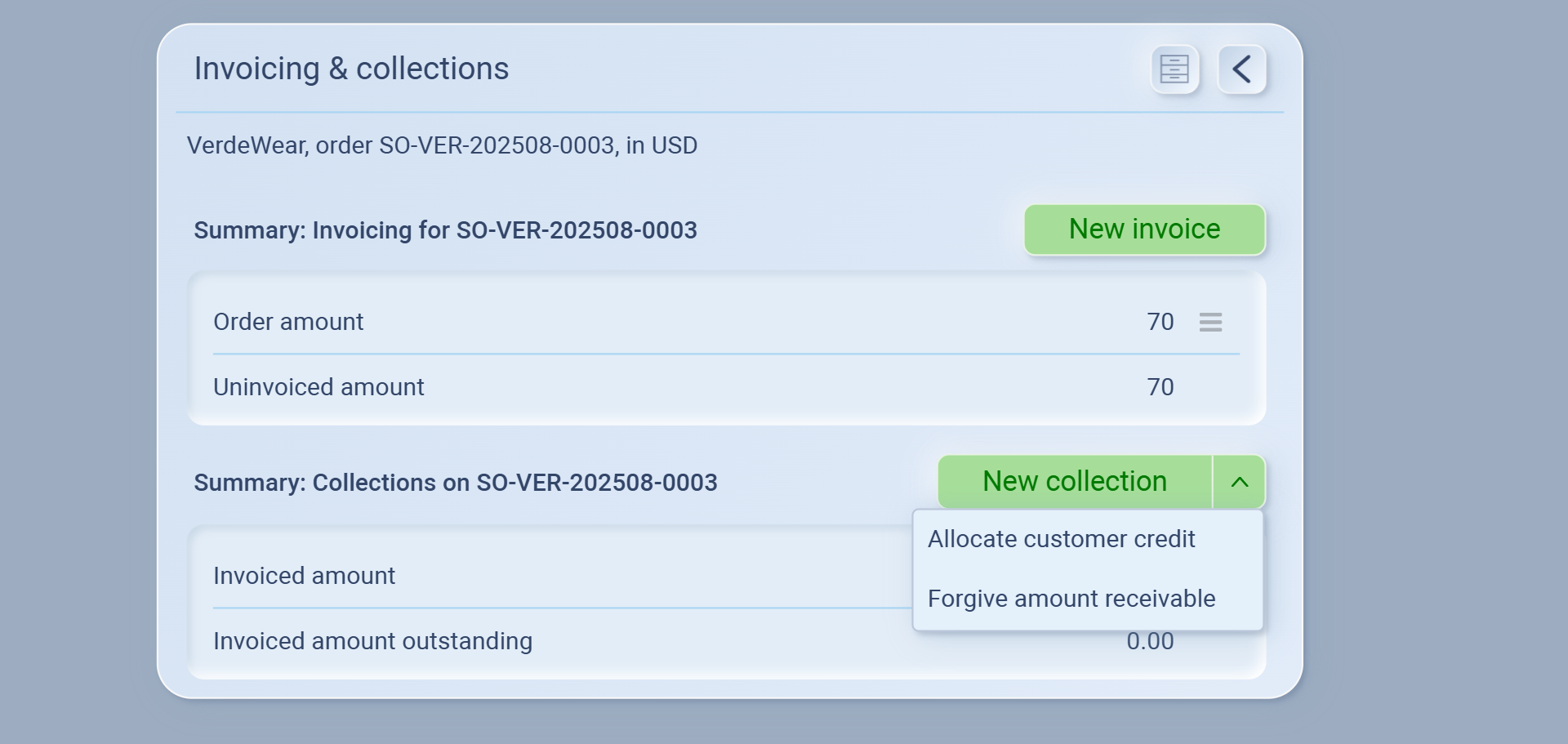This screenshot has height=744, width=1568.
Task: Go back using the left chevron icon
Action: (x=1241, y=69)
